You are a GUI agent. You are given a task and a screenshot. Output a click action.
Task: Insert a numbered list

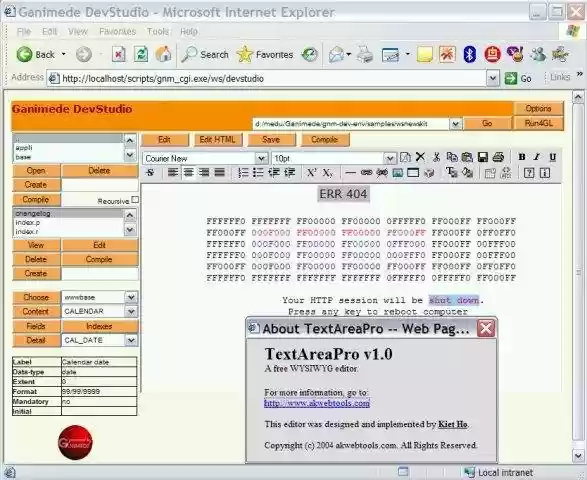(x=243, y=173)
